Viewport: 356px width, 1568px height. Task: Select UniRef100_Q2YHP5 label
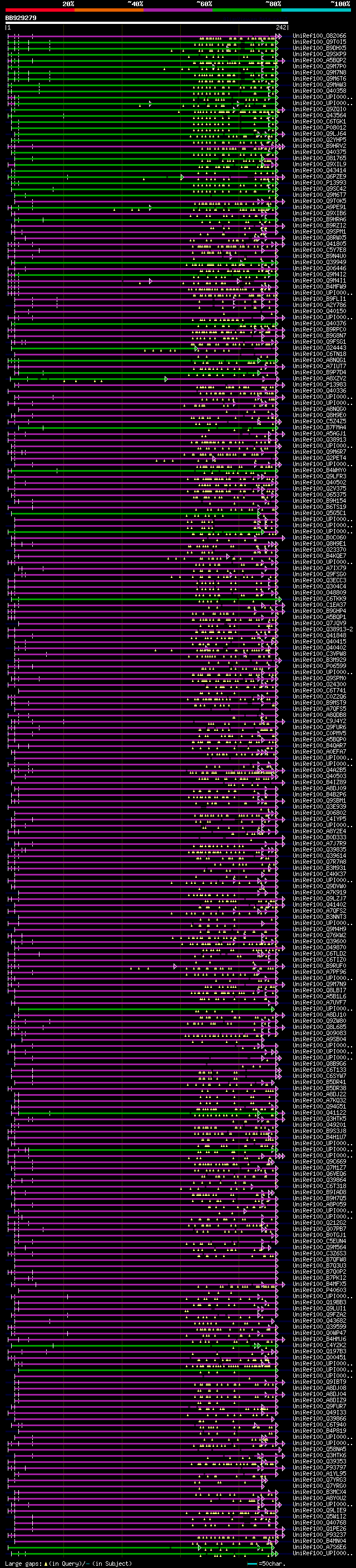(x=319, y=140)
